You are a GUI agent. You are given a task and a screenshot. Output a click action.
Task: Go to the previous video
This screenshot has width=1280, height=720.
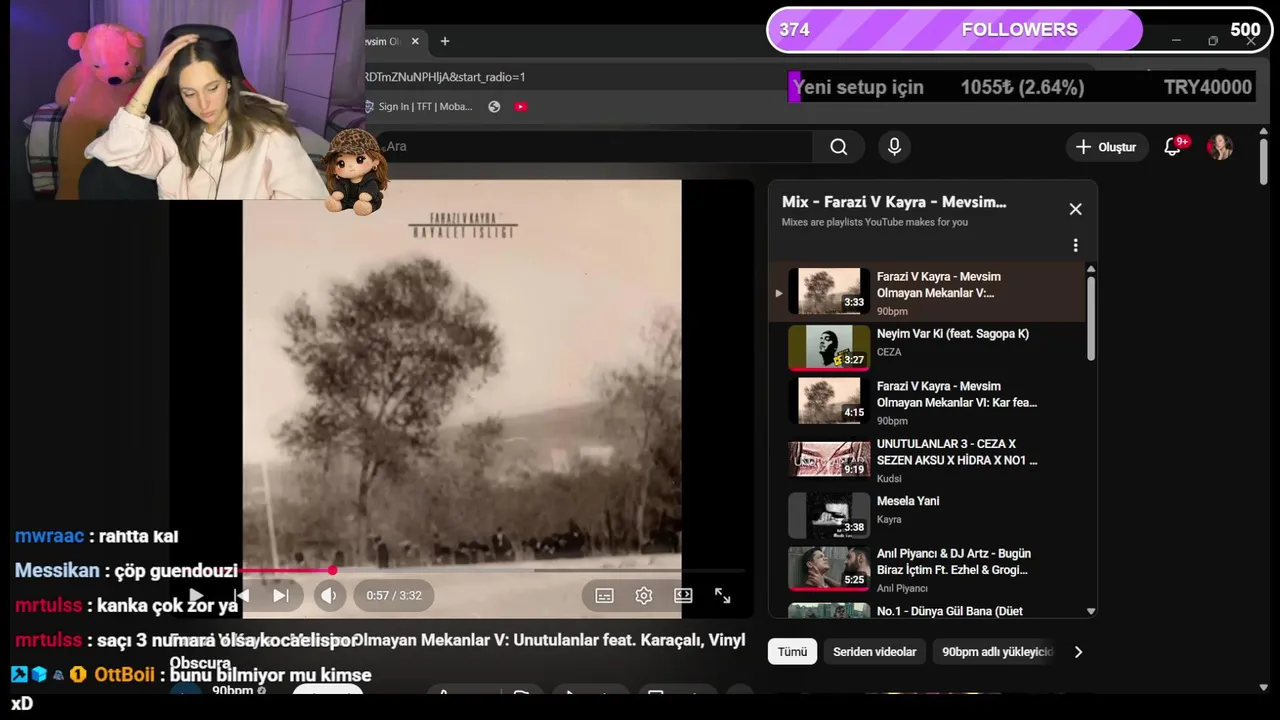(241, 596)
